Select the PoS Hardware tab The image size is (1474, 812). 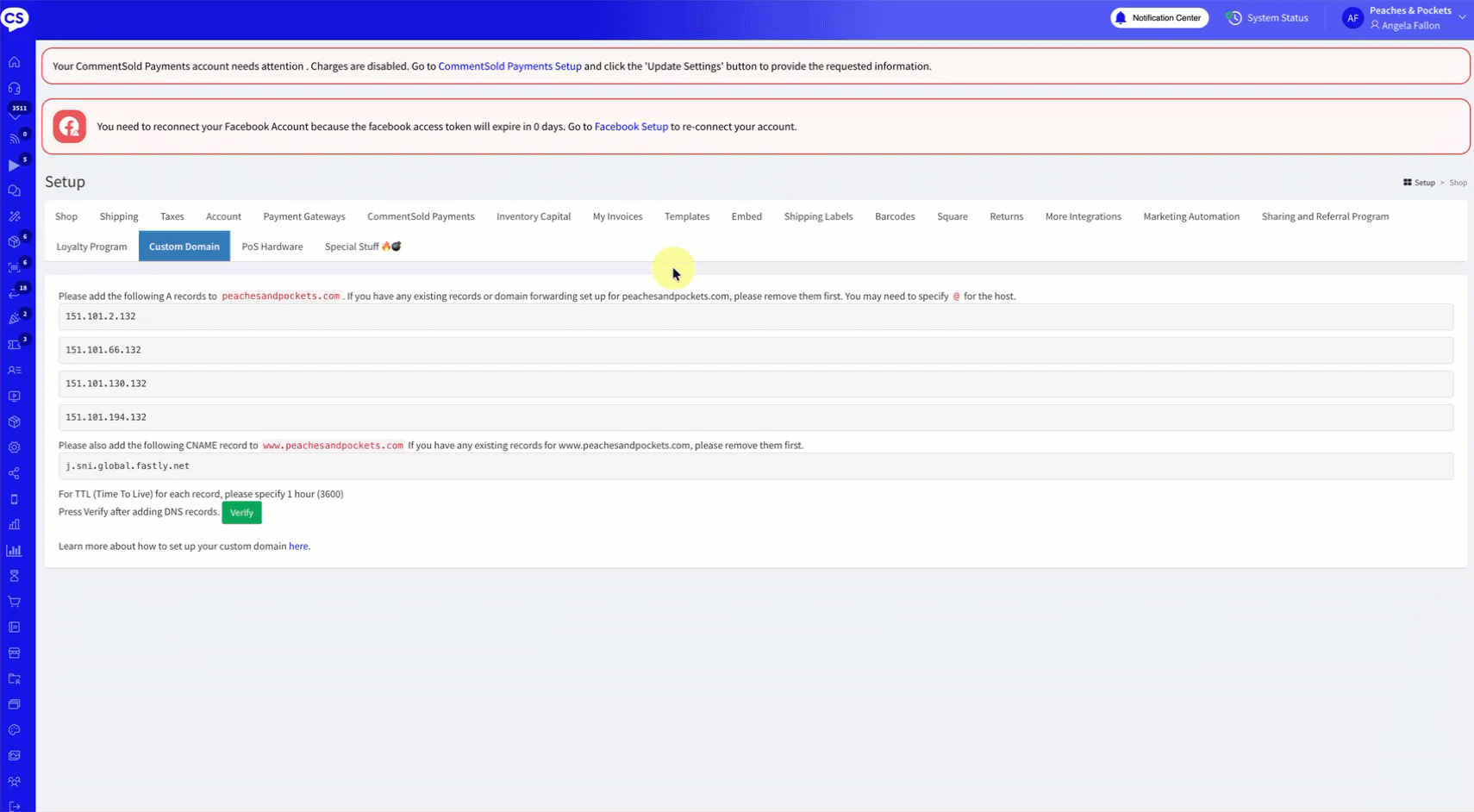click(x=272, y=247)
